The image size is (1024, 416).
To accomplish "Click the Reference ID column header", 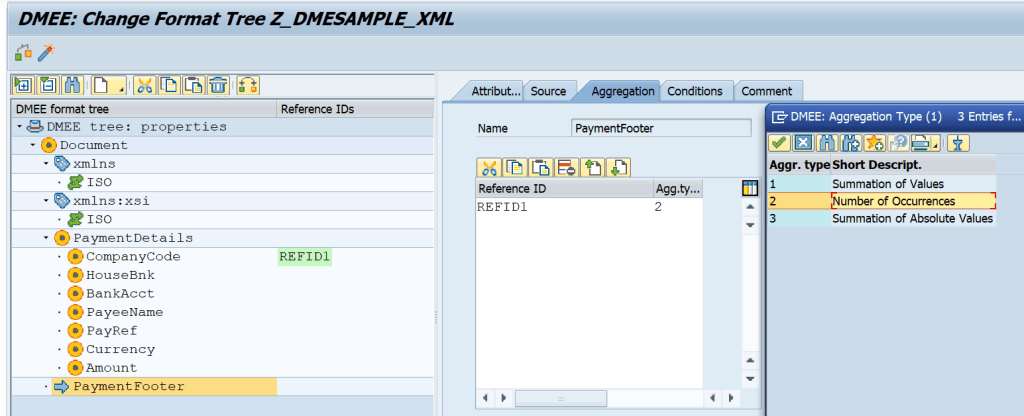I will [x=564, y=189].
